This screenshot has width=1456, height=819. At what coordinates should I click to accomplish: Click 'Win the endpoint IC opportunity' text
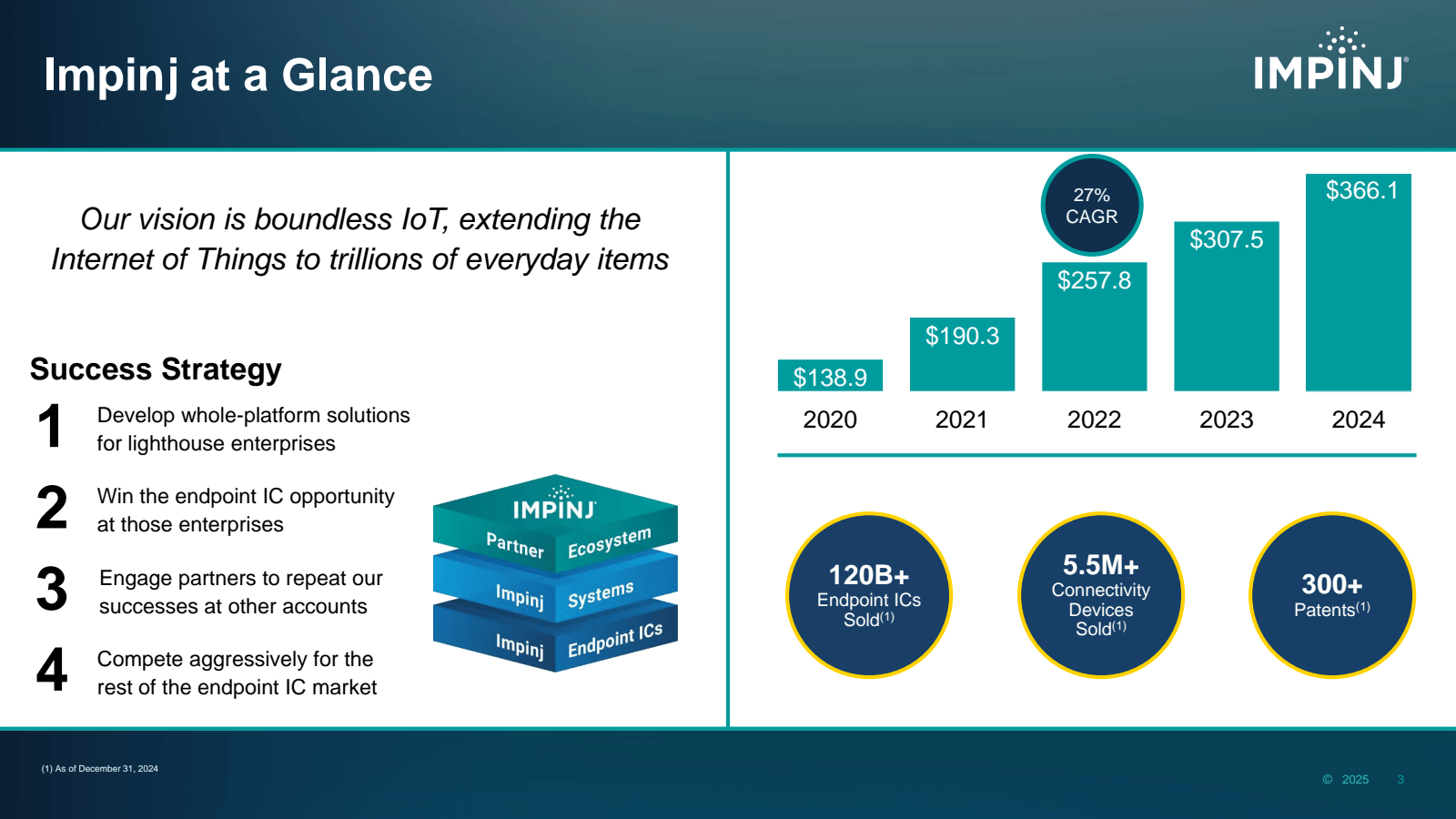tap(246, 510)
